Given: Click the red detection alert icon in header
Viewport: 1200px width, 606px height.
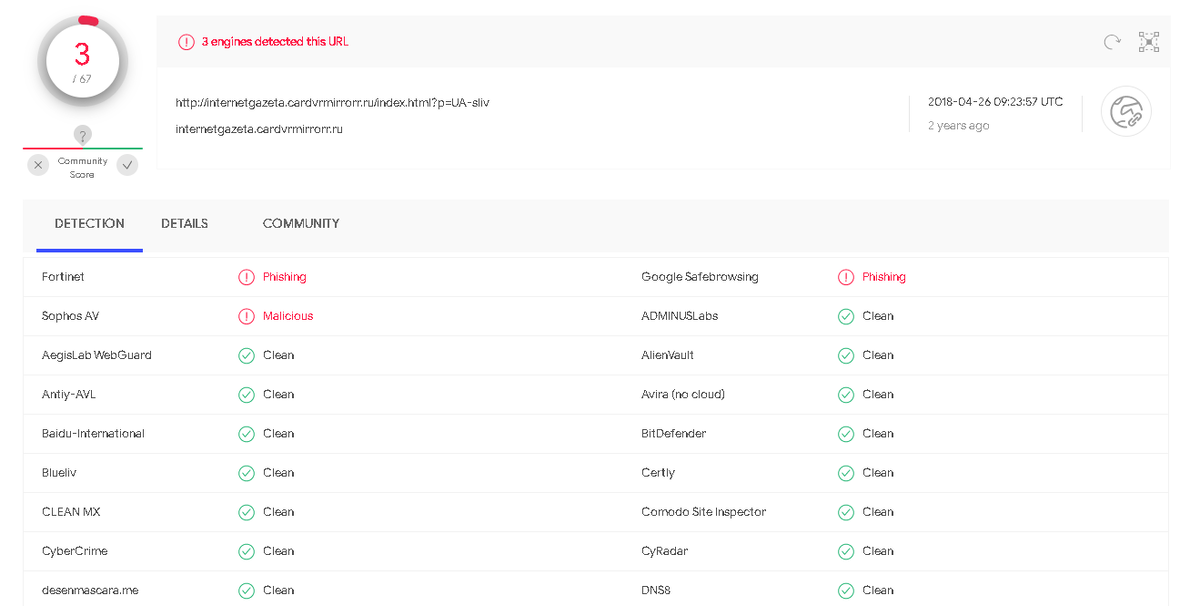Looking at the screenshot, I should (x=186, y=42).
